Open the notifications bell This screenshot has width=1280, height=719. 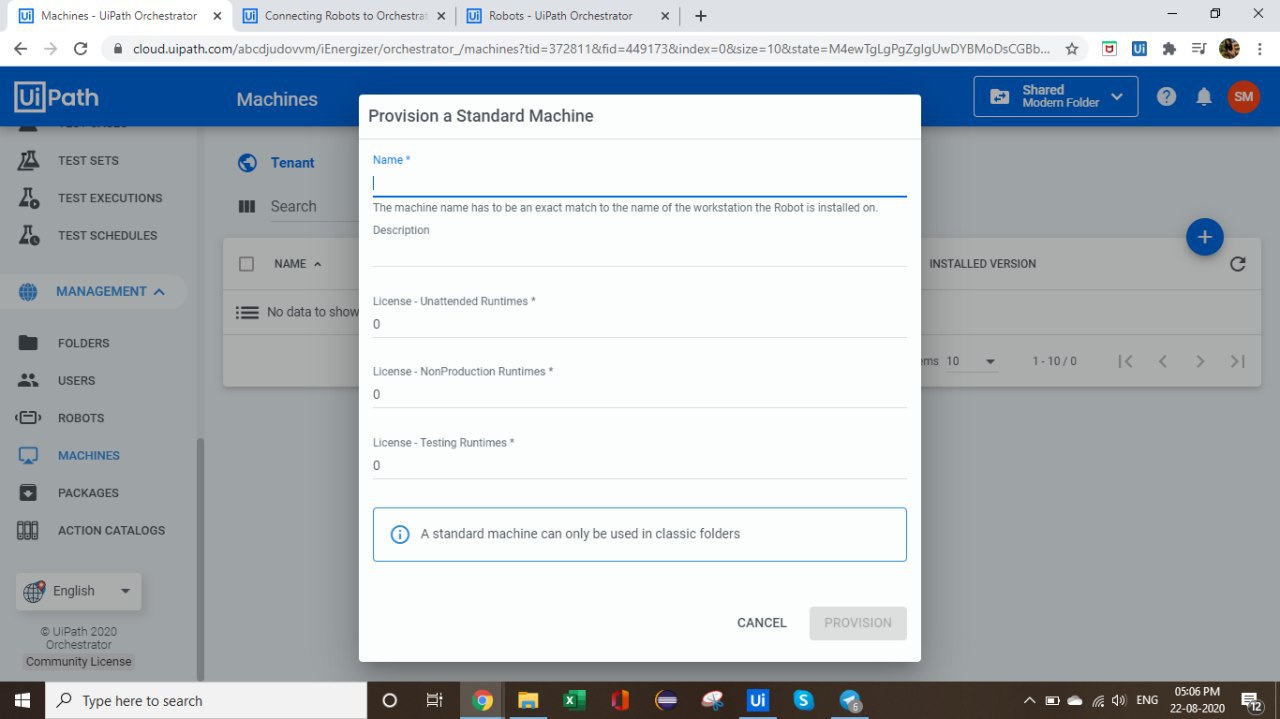click(1204, 97)
